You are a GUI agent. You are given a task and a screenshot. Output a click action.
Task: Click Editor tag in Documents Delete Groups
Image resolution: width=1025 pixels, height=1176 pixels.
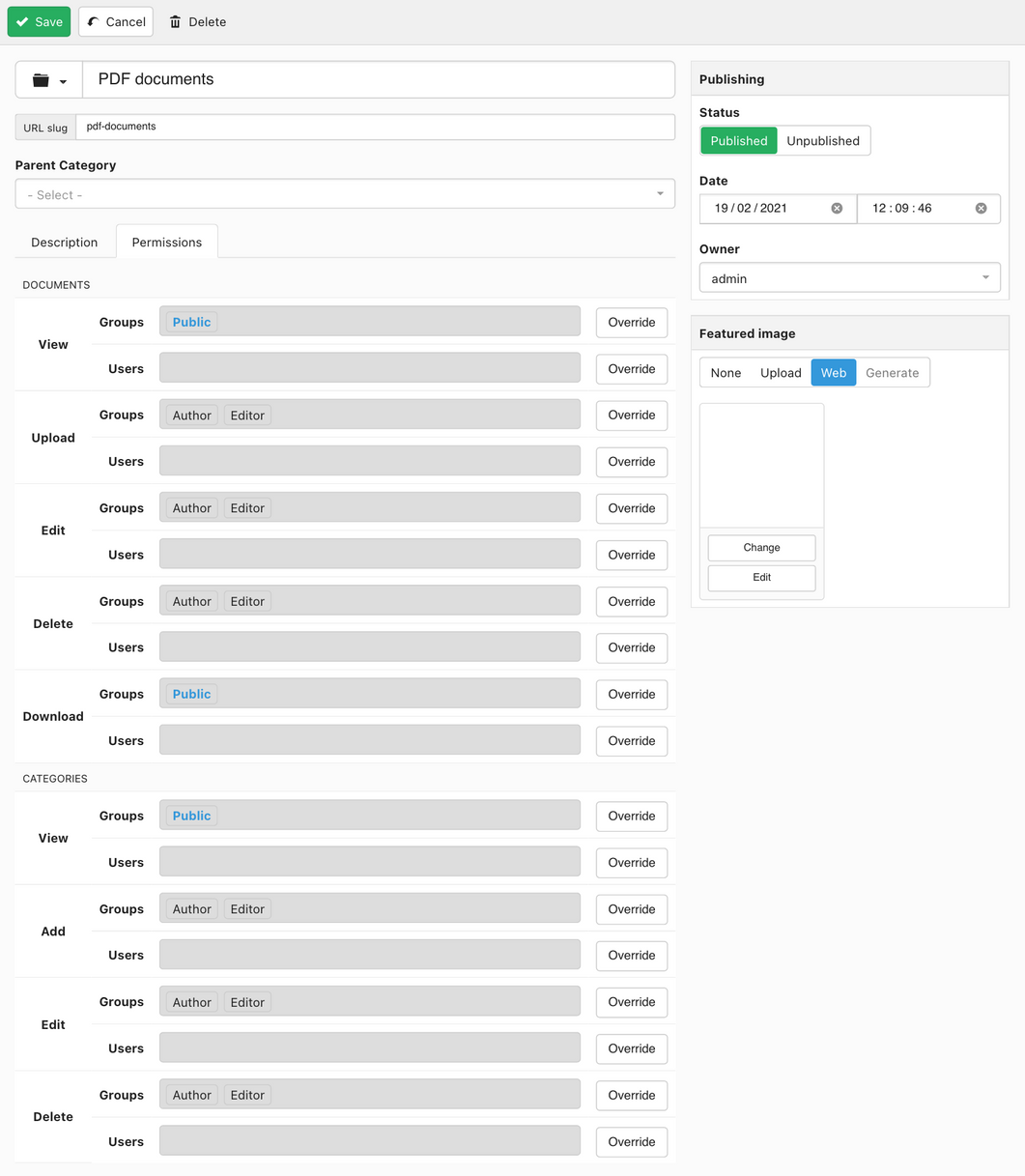pyautogui.click(x=247, y=601)
